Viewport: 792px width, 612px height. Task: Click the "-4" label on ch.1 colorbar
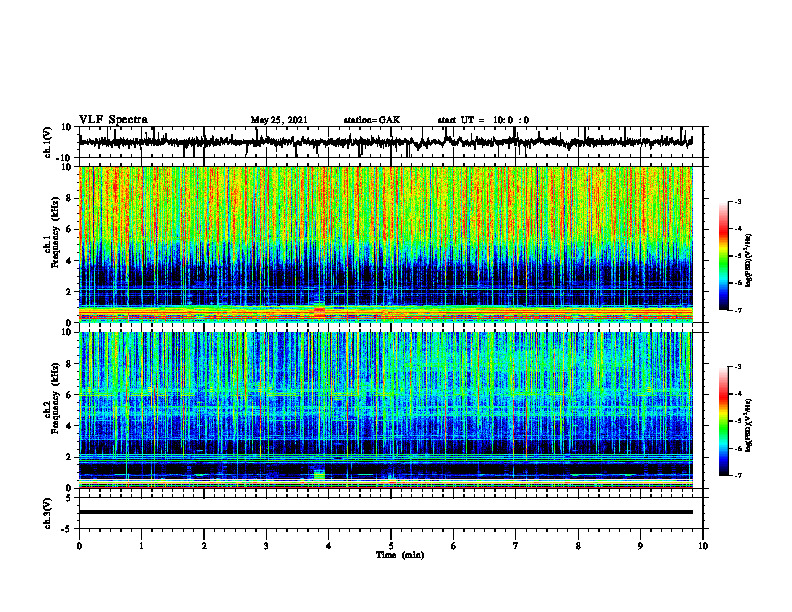point(738,229)
